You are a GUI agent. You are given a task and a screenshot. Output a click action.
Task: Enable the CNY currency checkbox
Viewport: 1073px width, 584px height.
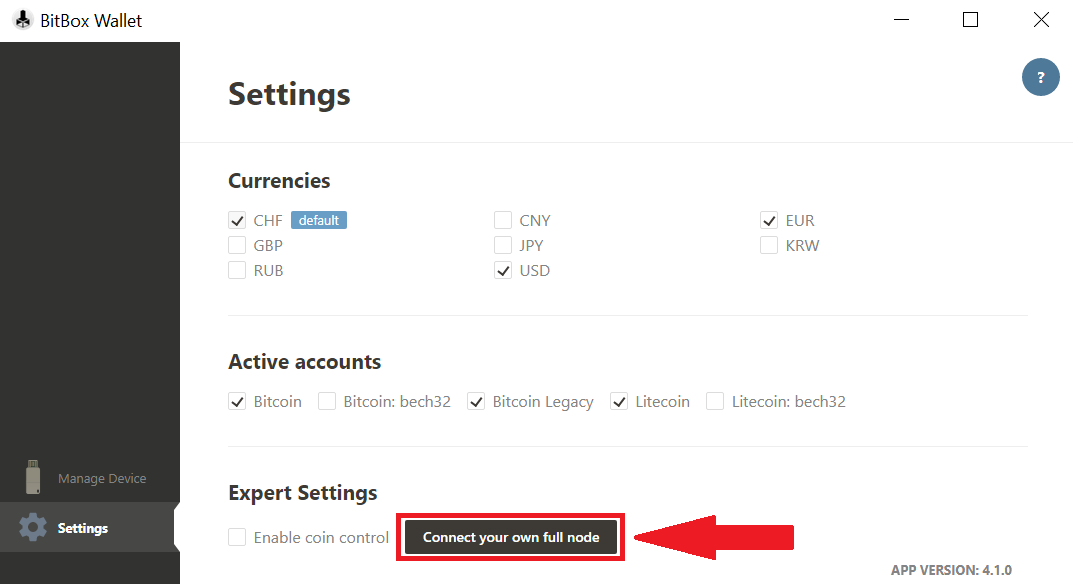(x=503, y=221)
